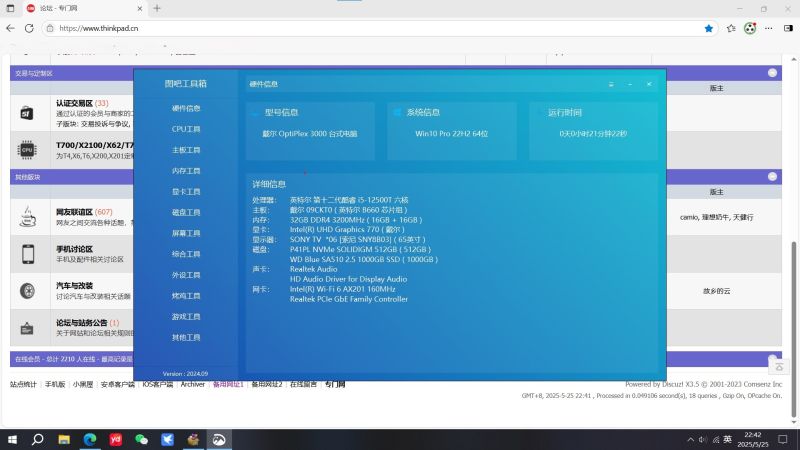Click the car wheel forum icon

coord(27,291)
